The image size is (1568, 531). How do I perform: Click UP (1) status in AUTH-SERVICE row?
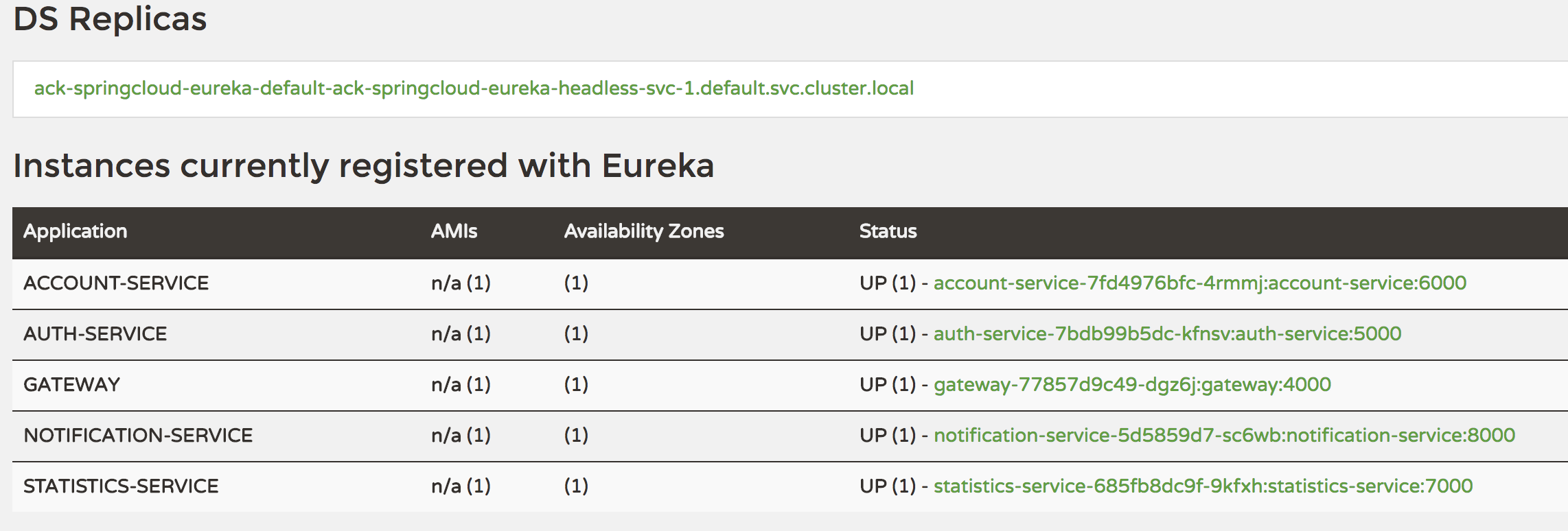coord(888,334)
